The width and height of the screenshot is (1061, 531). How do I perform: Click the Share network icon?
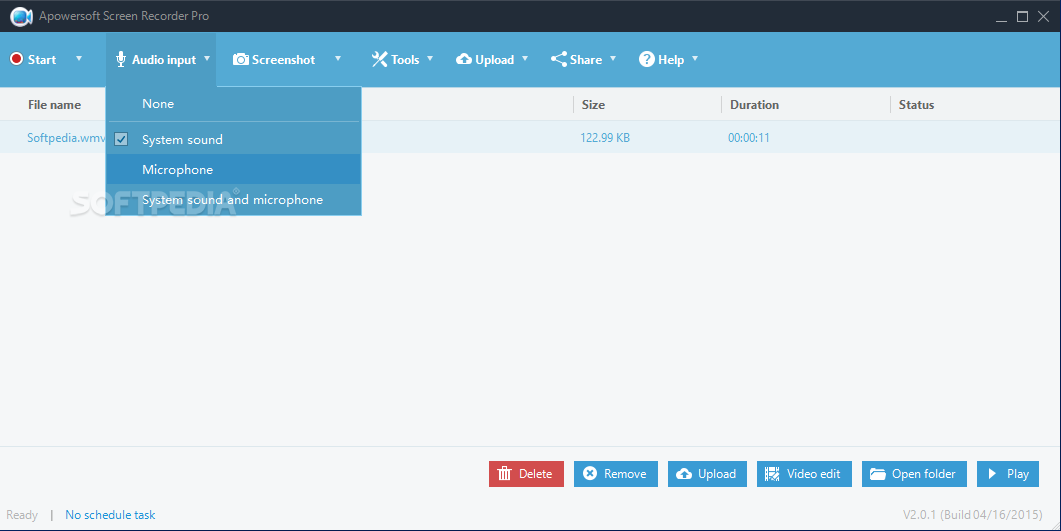click(558, 60)
